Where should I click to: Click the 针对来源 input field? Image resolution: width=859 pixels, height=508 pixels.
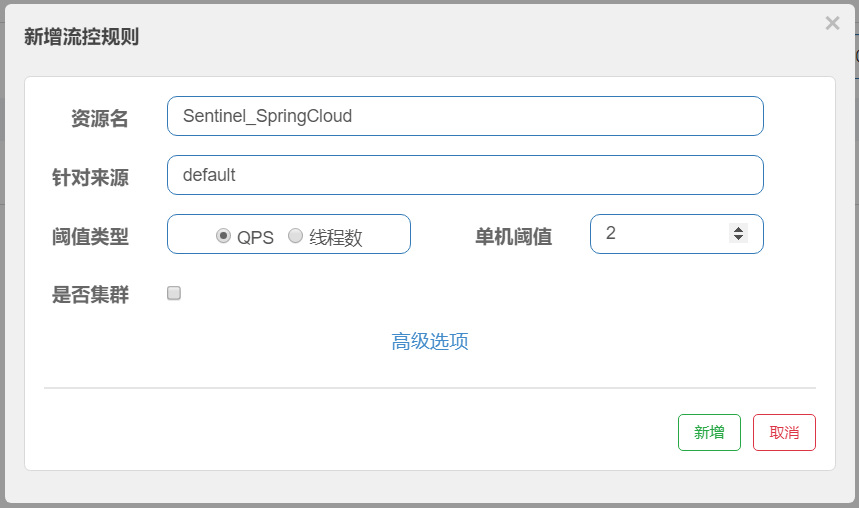point(465,175)
